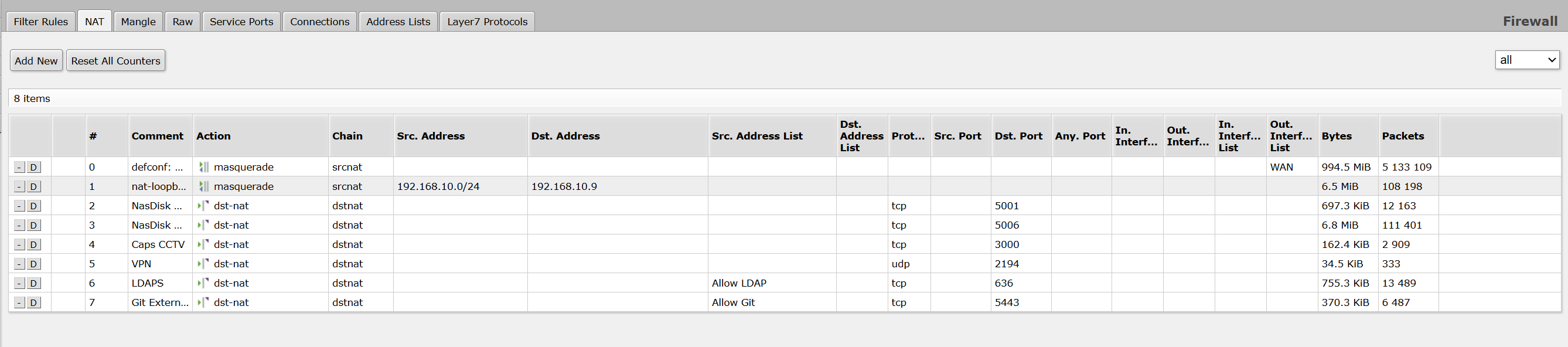Sort by the Bytes column header
Screen dimensions: 1568x347
click(1336, 136)
